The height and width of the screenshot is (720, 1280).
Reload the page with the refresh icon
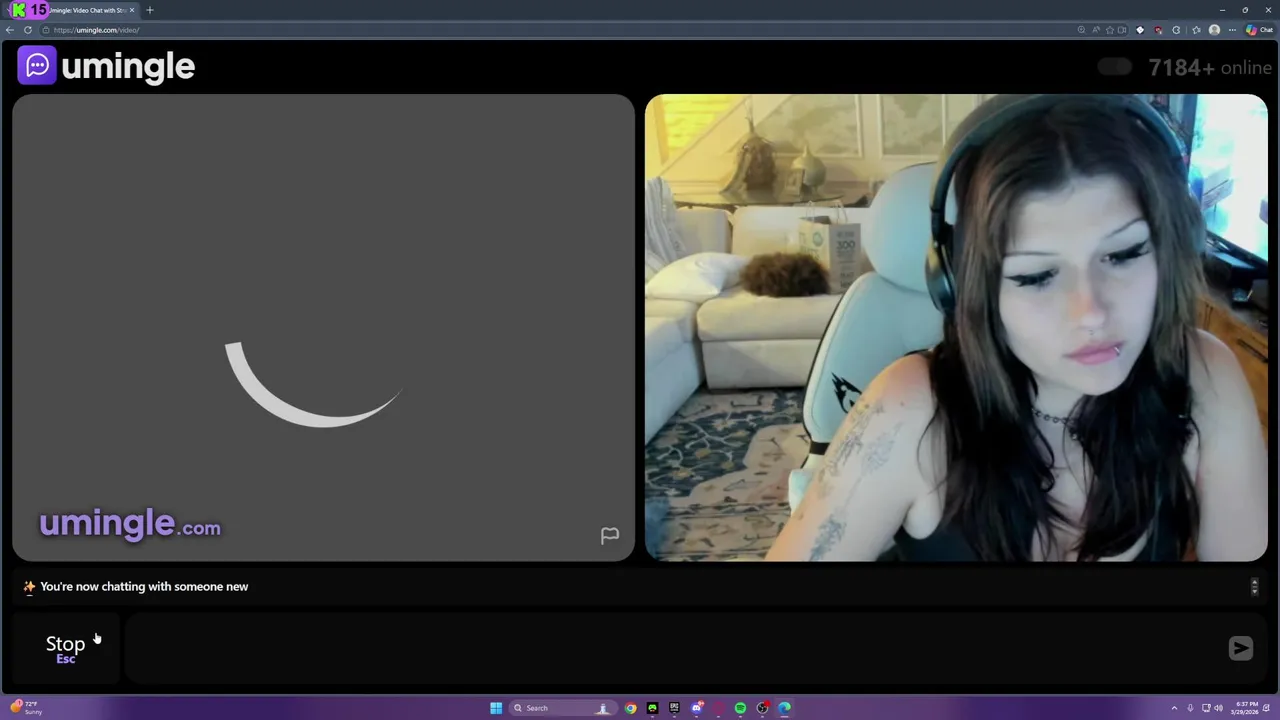[28, 30]
